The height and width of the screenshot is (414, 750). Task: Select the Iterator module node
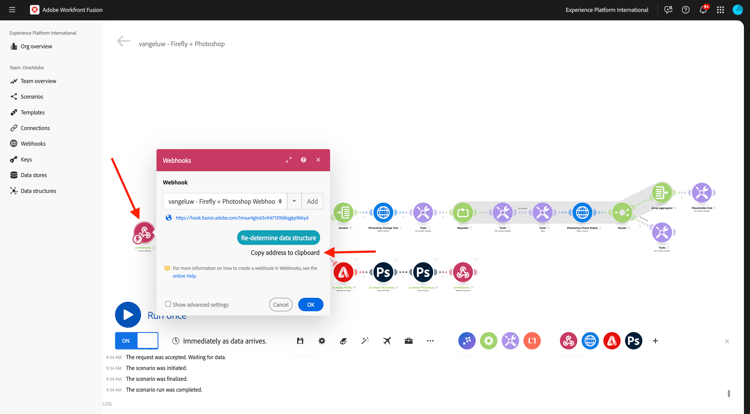343,212
